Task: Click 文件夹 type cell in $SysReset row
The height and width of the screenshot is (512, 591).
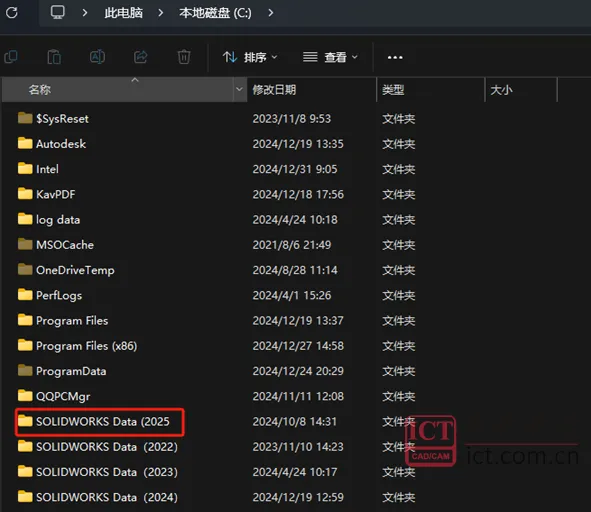Action: 398,119
